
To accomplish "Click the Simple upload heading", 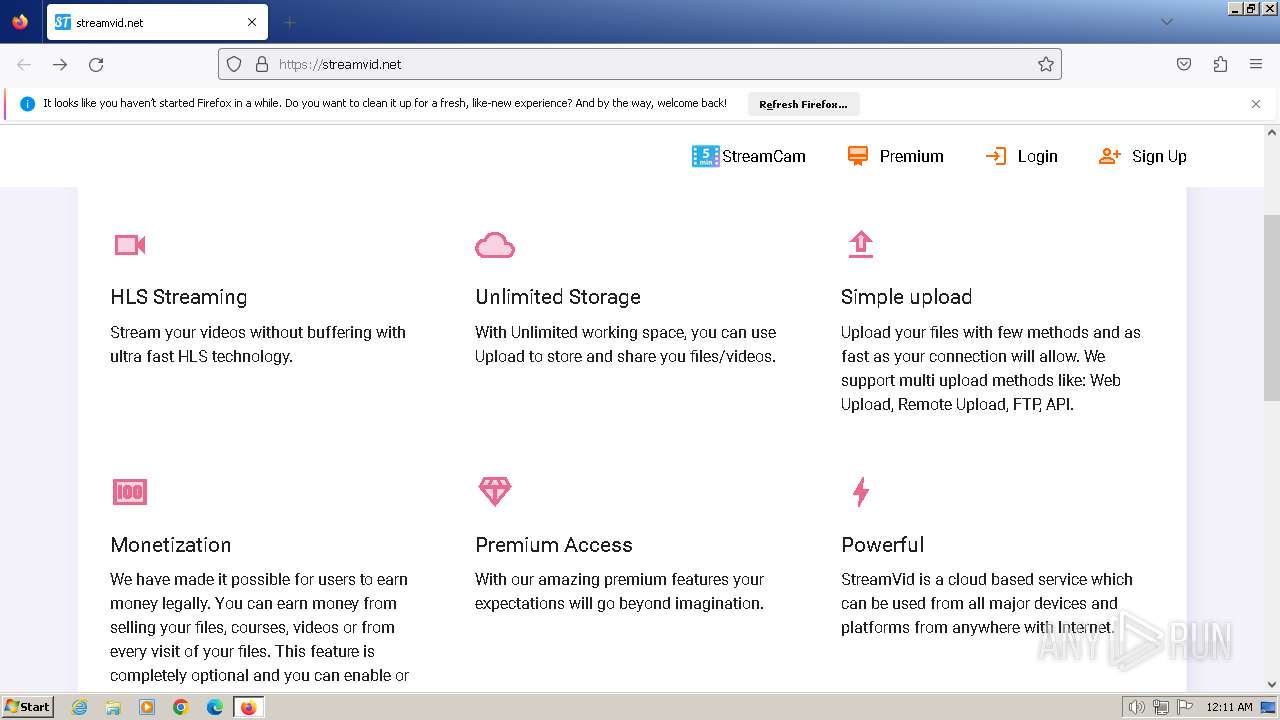I will click(x=906, y=297).
